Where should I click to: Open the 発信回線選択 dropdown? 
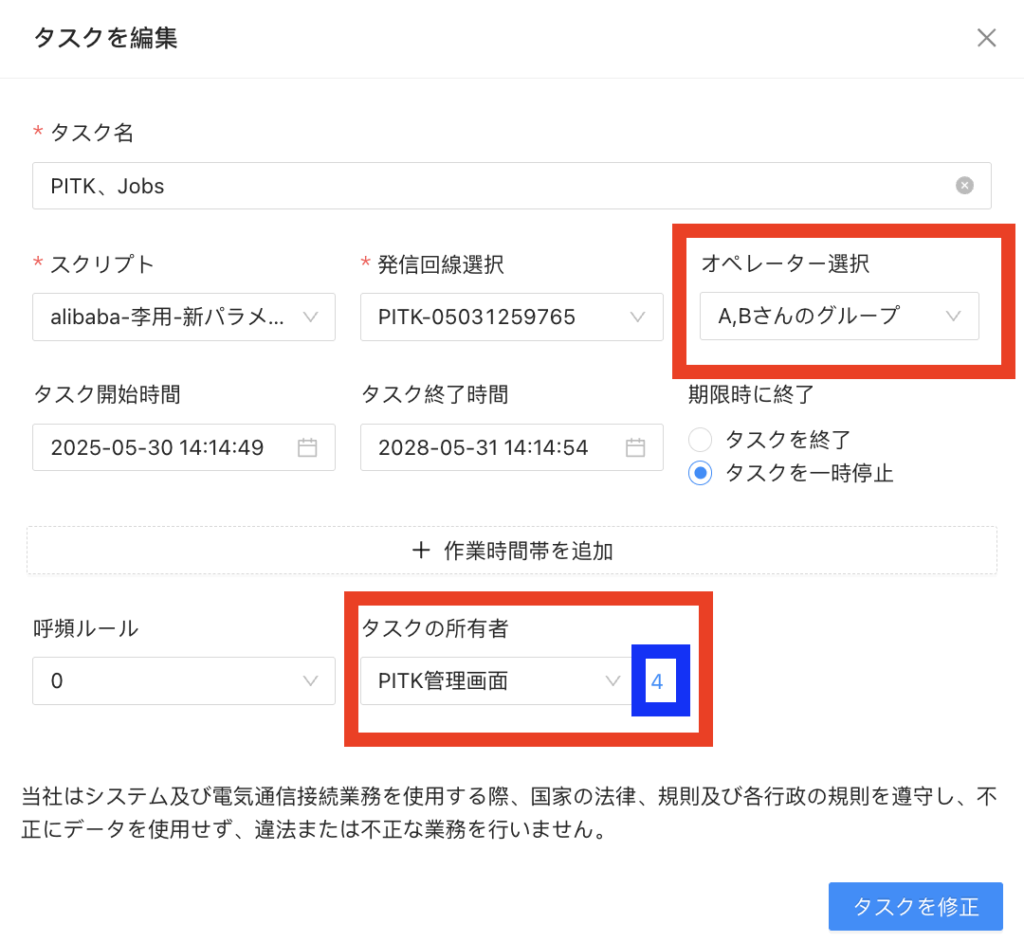coord(511,317)
